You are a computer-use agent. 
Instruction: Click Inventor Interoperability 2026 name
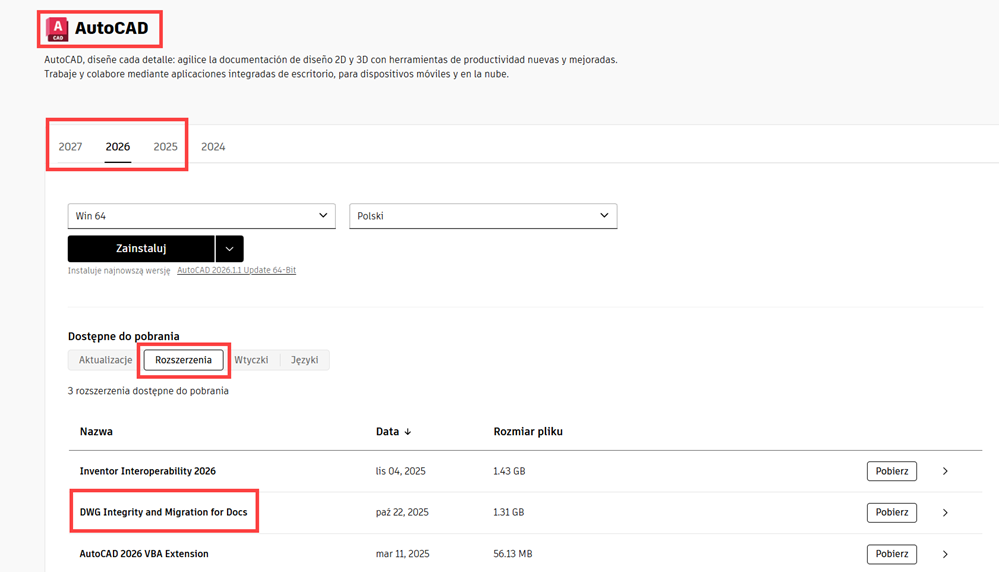(x=147, y=471)
